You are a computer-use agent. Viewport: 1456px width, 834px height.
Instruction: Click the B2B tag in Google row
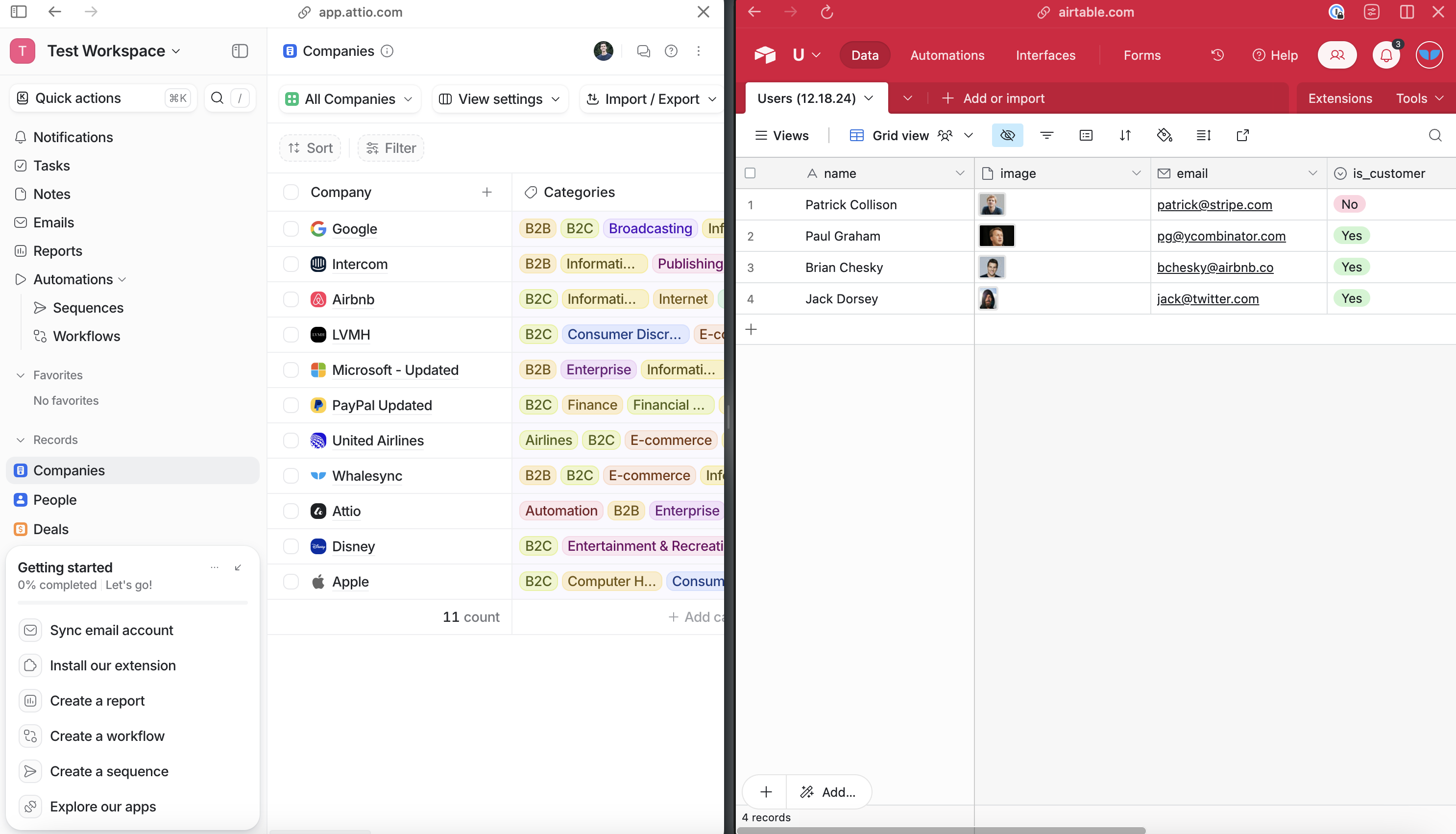point(537,228)
